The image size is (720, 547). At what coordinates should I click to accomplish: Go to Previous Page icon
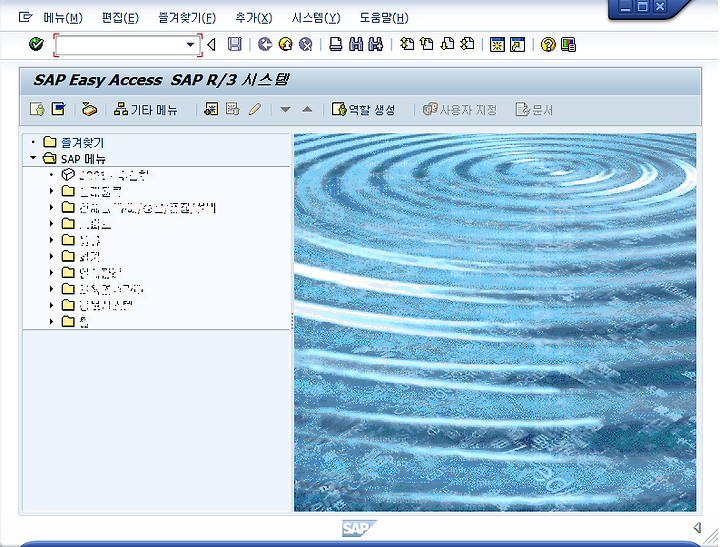(427, 45)
